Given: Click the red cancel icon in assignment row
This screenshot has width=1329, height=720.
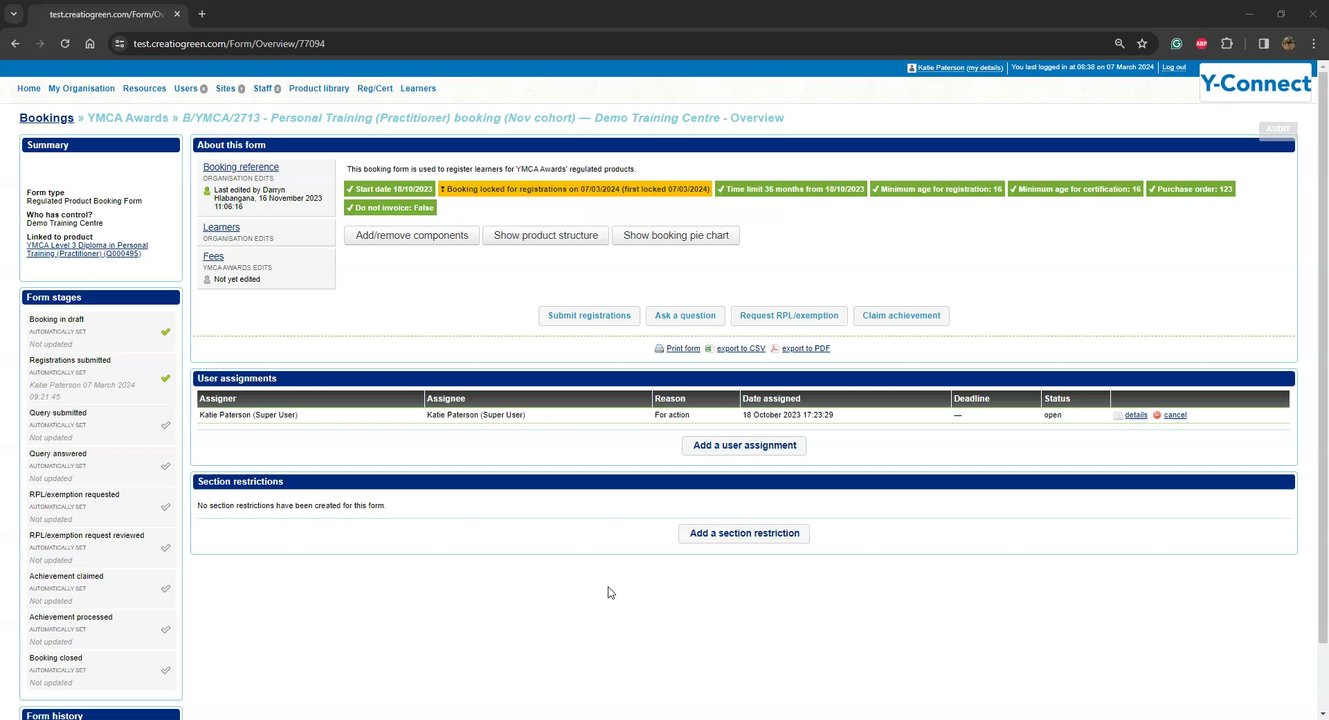Looking at the screenshot, I should 1157,415.
